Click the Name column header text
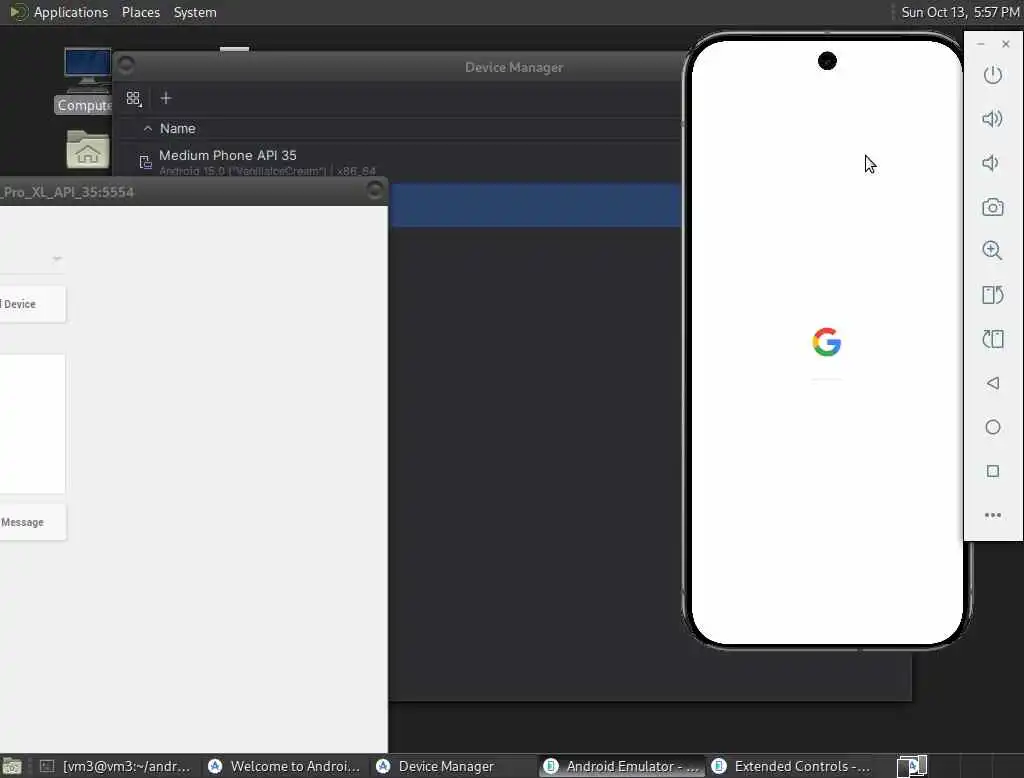This screenshot has height=778, width=1024. coord(178,129)
